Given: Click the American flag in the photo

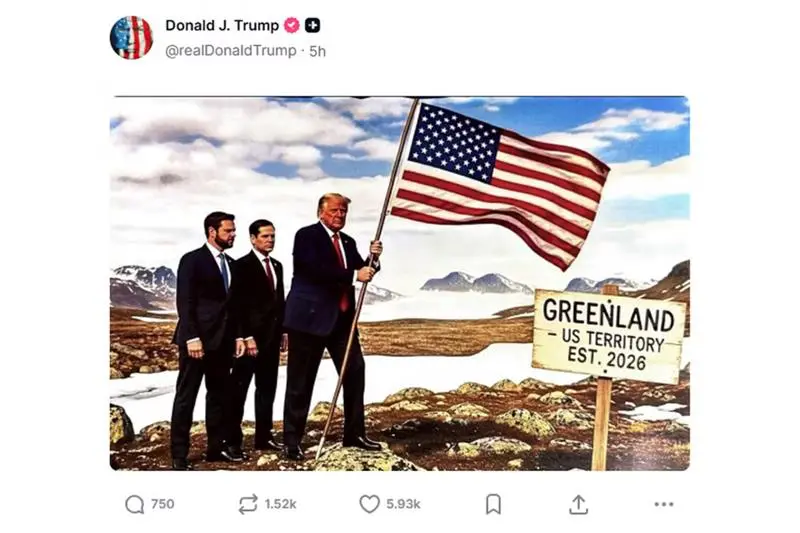Looking at the screenshot, I should point(500,184).
